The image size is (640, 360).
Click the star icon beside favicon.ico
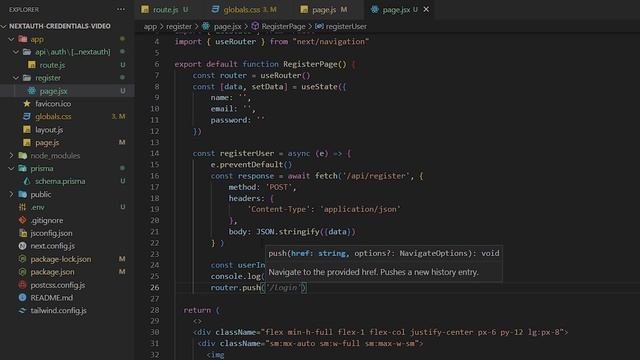[27, 104]
